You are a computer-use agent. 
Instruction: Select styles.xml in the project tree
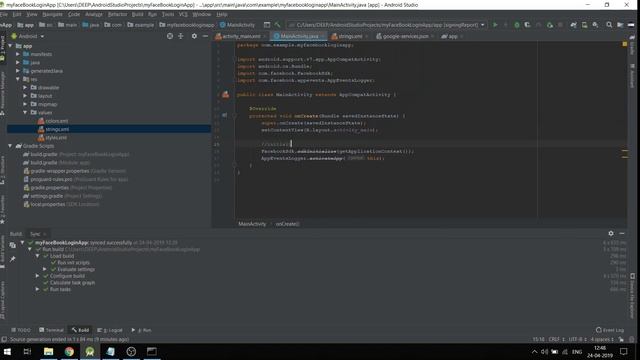[x=56, y=138]
